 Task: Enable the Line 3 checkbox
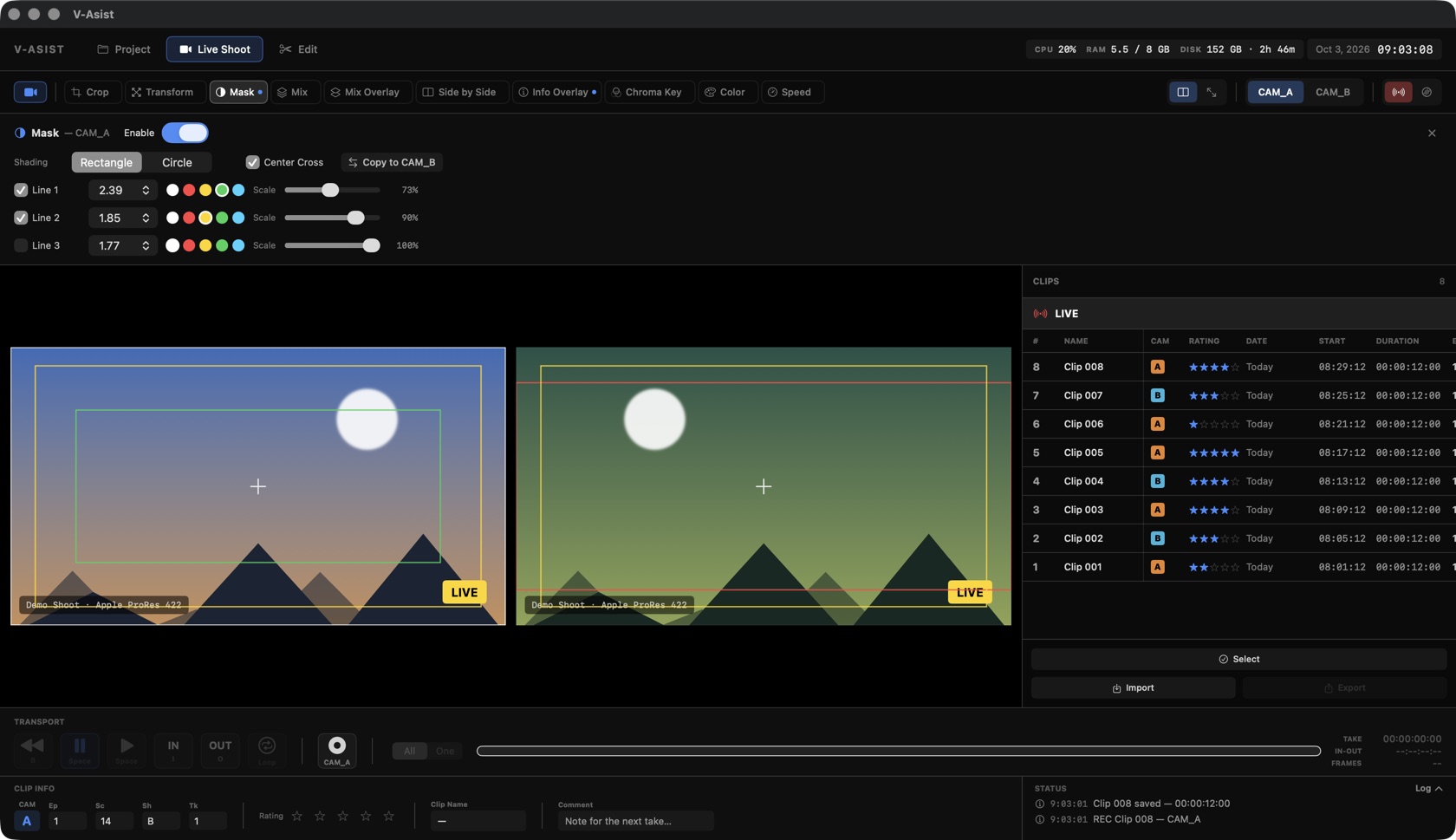tap(21, 245)
